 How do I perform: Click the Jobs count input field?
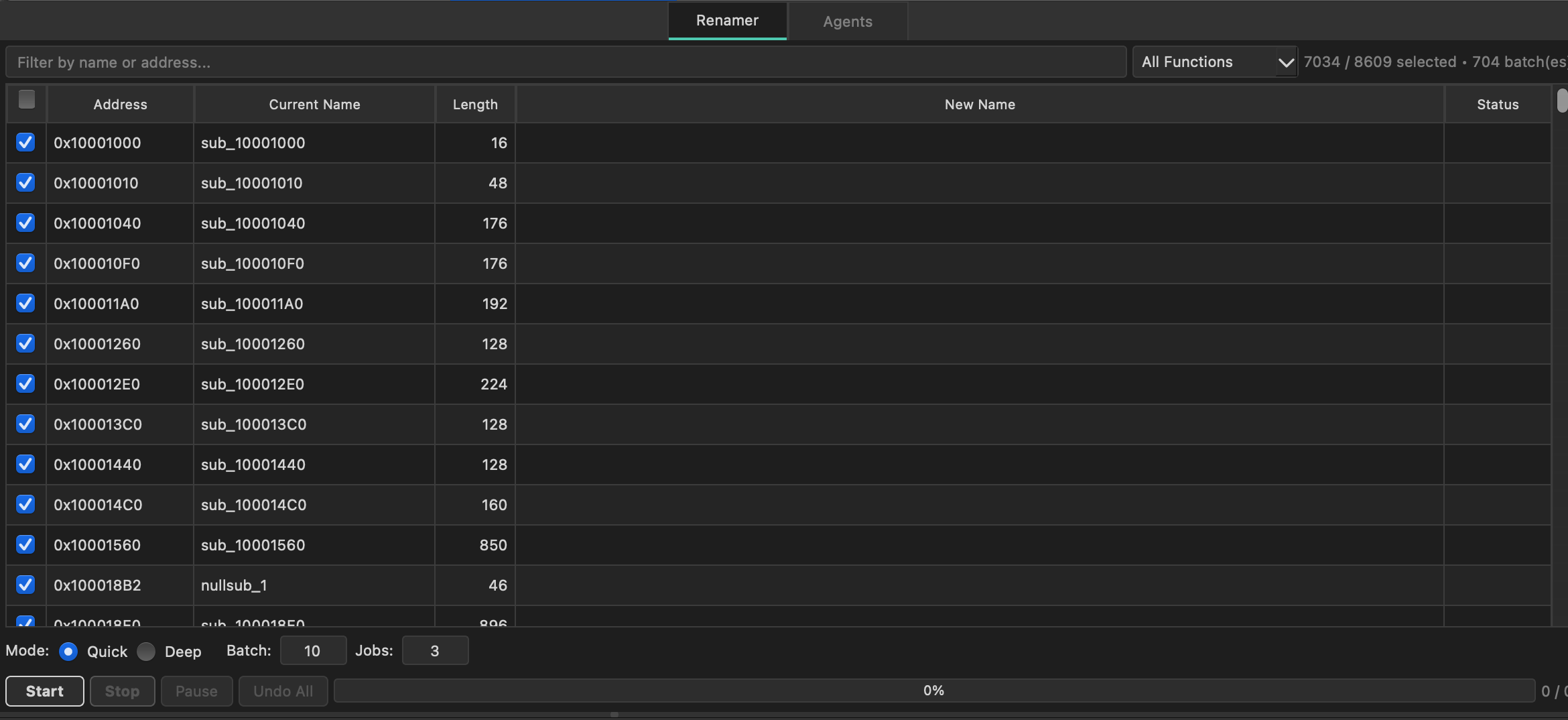tap(435, 650)
